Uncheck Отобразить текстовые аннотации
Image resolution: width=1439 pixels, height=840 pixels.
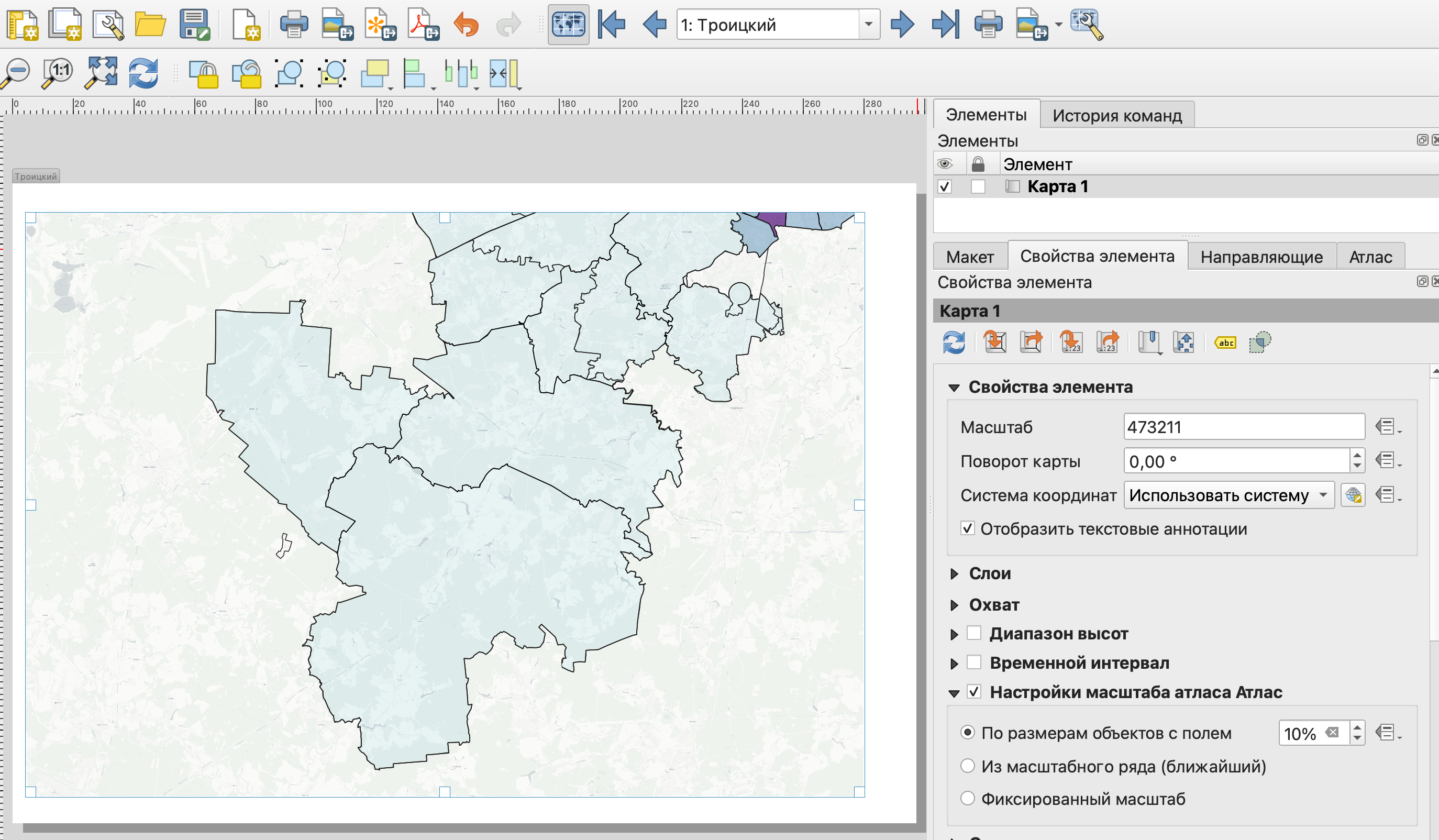click(967, 528)
